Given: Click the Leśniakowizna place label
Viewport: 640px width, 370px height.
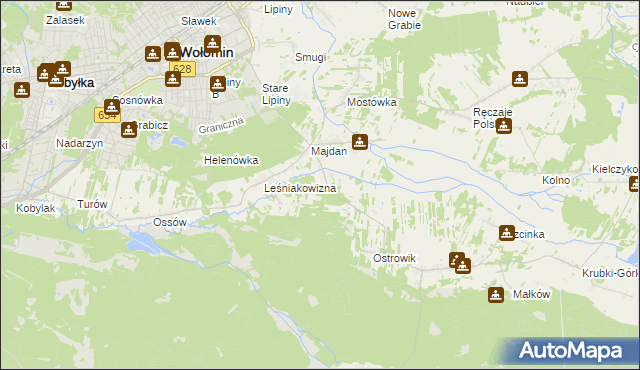Looking at the screenshot, I should click(x=300, y=188).
